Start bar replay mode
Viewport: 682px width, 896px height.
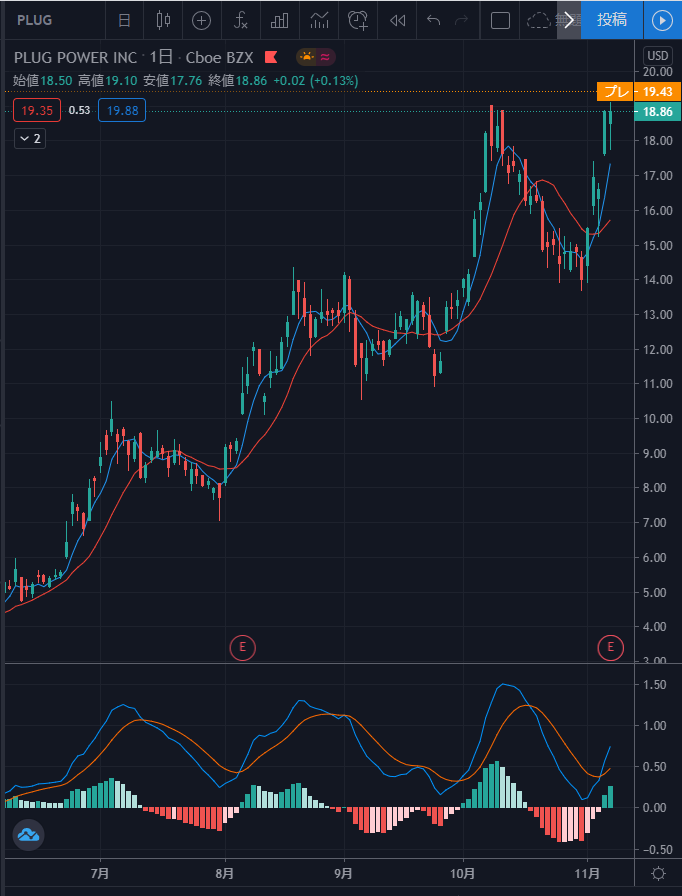tap(397, 21)
